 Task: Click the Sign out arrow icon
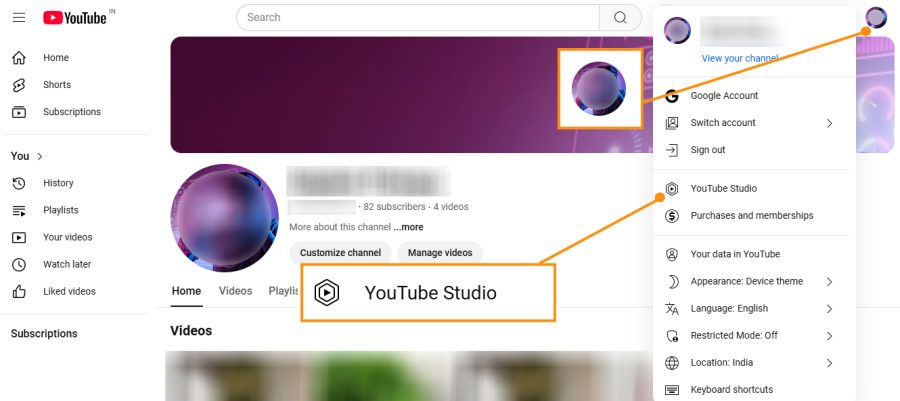coord(672,150)
